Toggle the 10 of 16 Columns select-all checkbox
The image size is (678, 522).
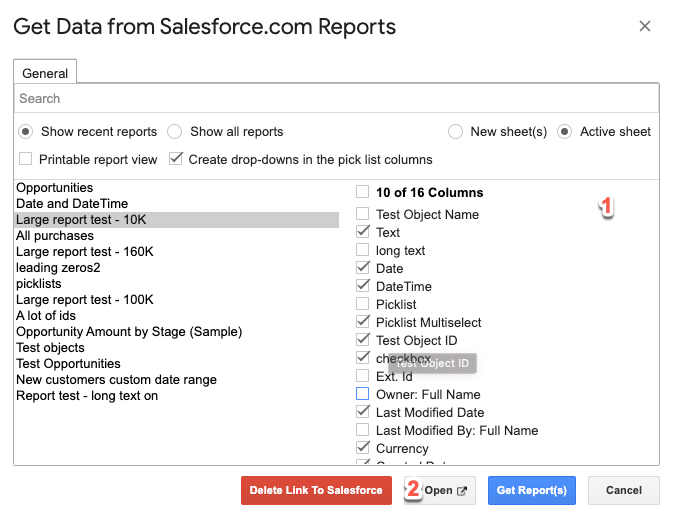(x=362, y=192)
